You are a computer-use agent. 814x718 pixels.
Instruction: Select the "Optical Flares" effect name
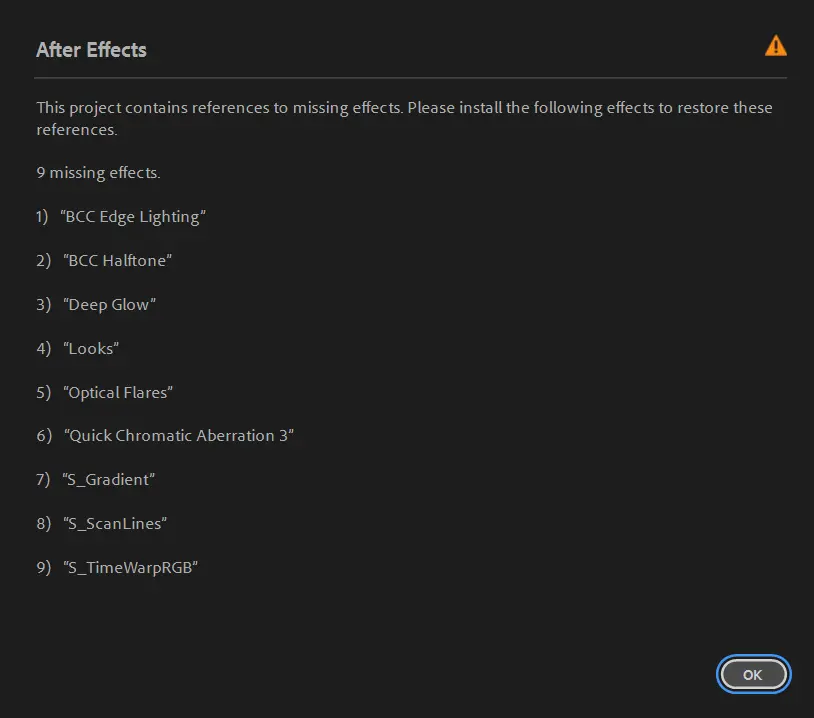click(x=118, y=393)
